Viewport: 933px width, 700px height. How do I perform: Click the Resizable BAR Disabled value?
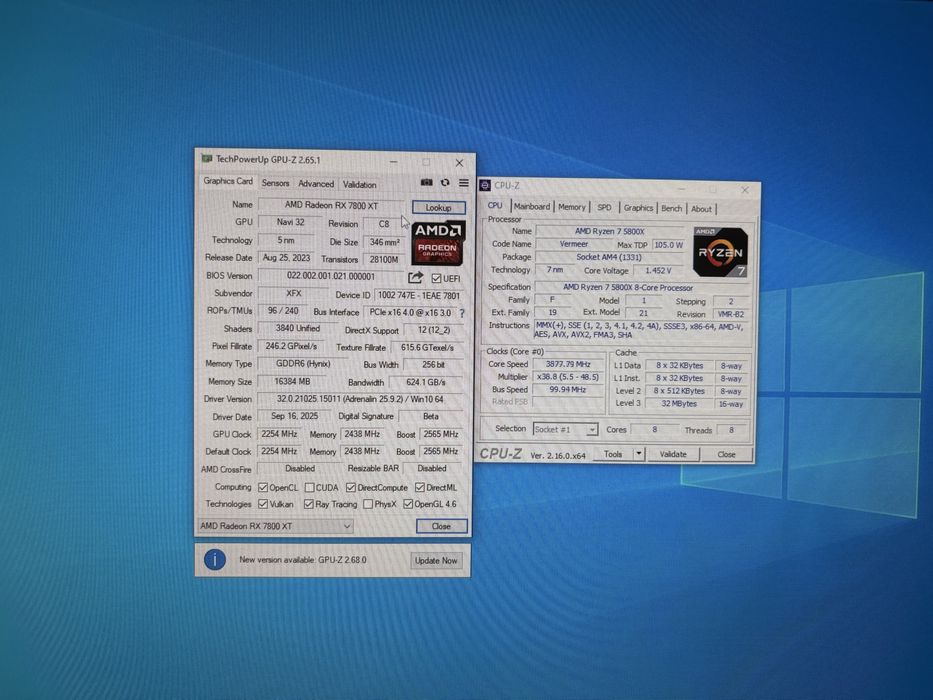coord(432,468)
